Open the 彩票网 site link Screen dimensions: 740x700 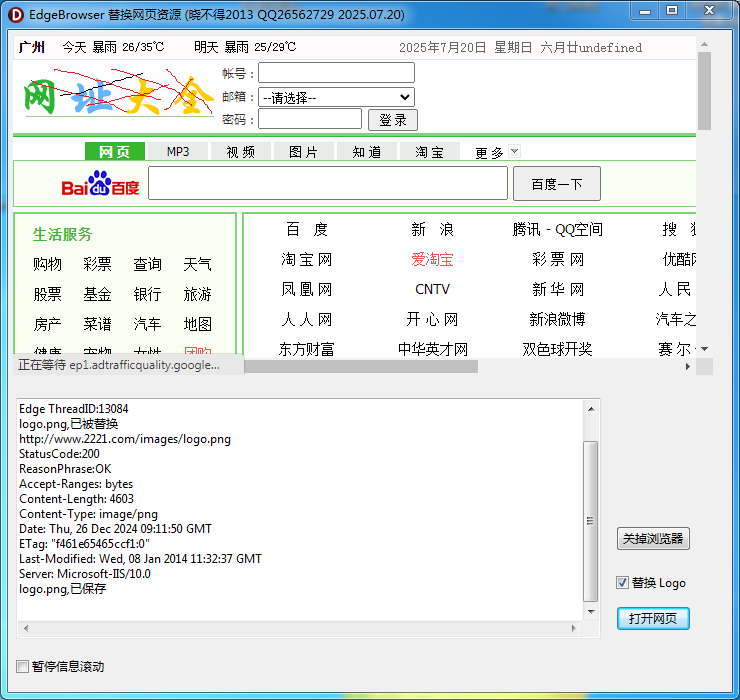558,259
